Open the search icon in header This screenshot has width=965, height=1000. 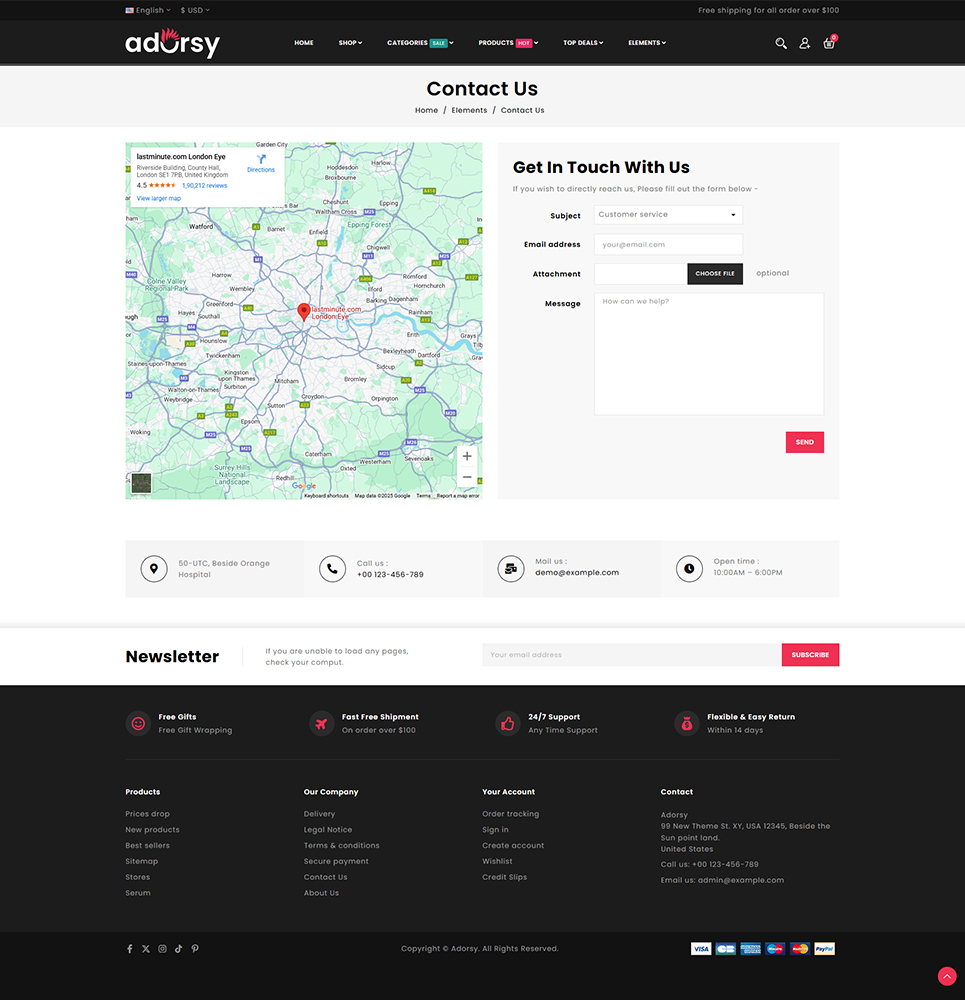(x=781, y=43)
